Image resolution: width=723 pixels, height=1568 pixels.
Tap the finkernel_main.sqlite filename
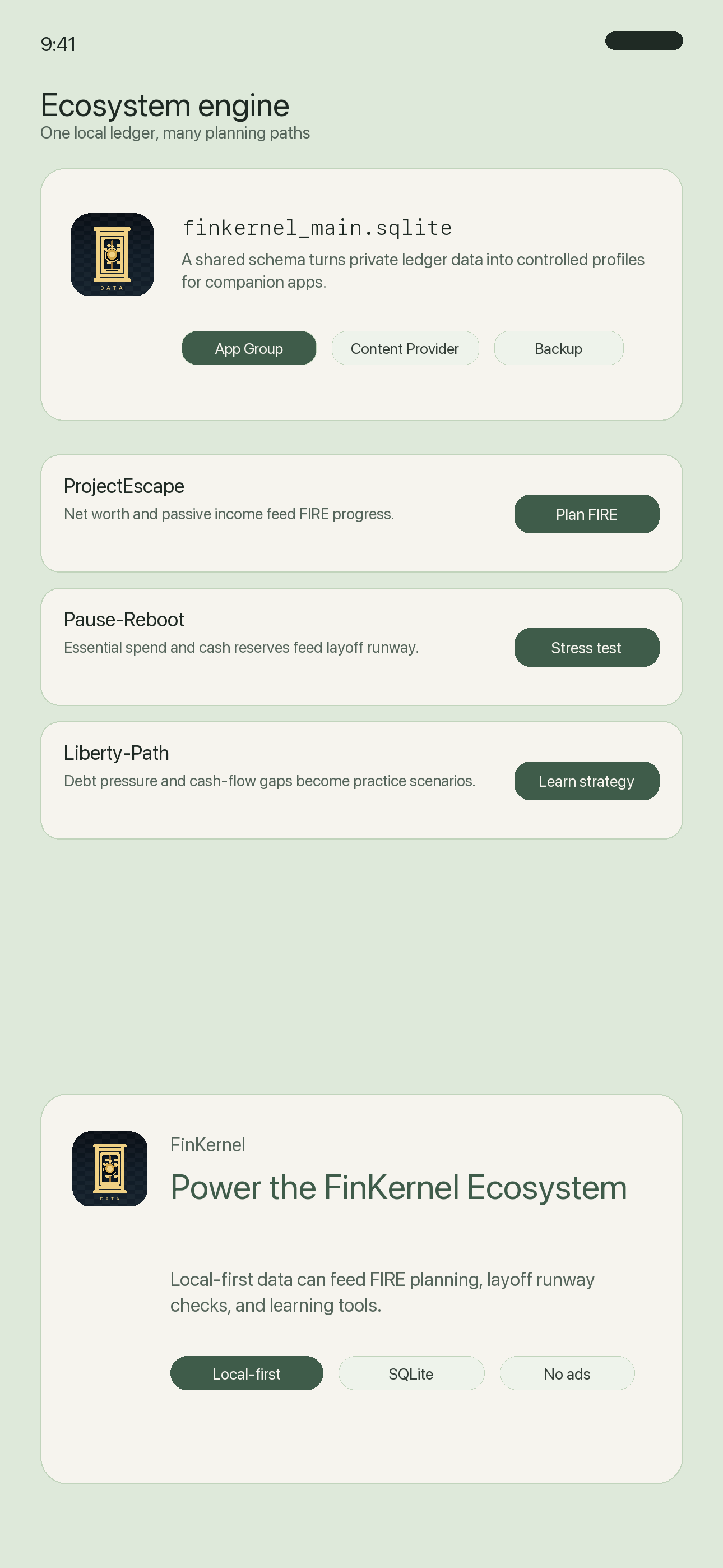317,228
